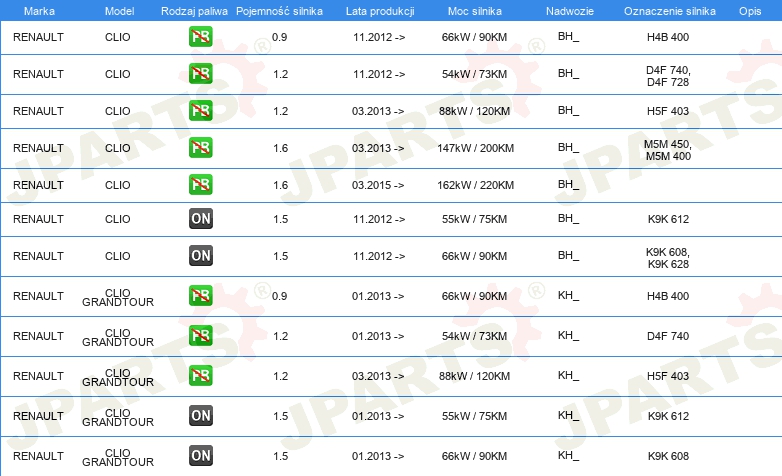
Task: Click 162kW / 220KM power cell
Action: click(x=475, y=185)
